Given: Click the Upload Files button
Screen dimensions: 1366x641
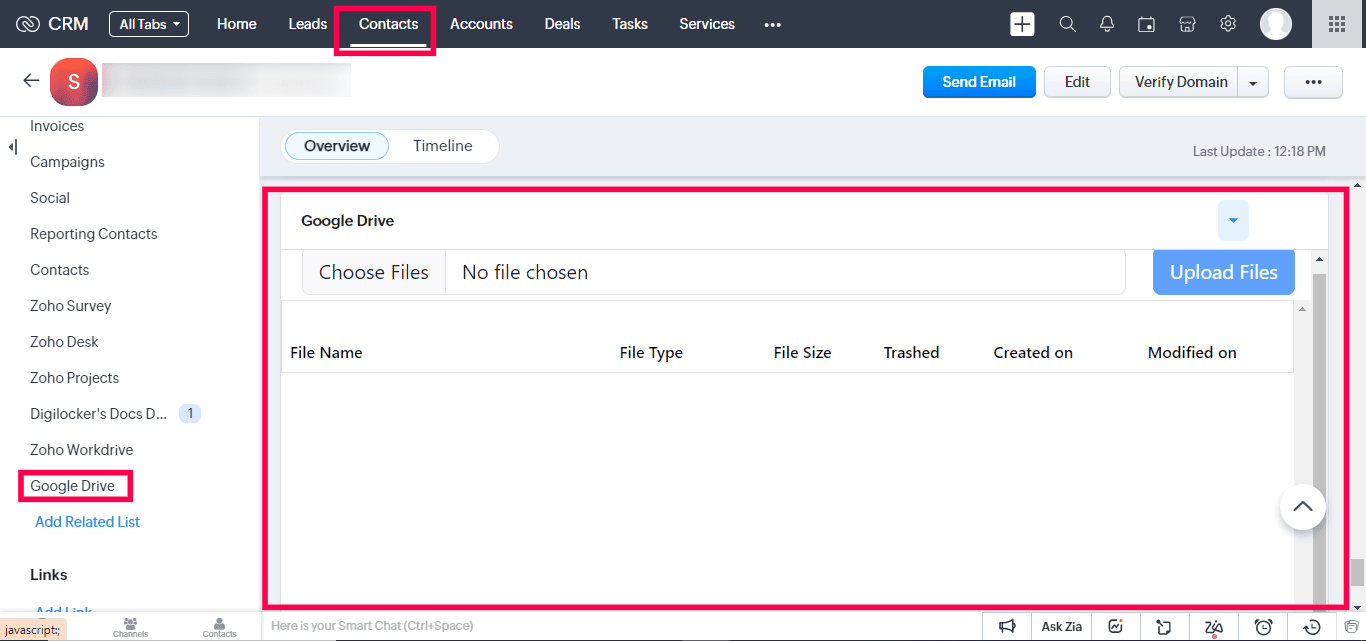Looking at the screenshot, I should pyautogui.click(x=1224, y=272).
